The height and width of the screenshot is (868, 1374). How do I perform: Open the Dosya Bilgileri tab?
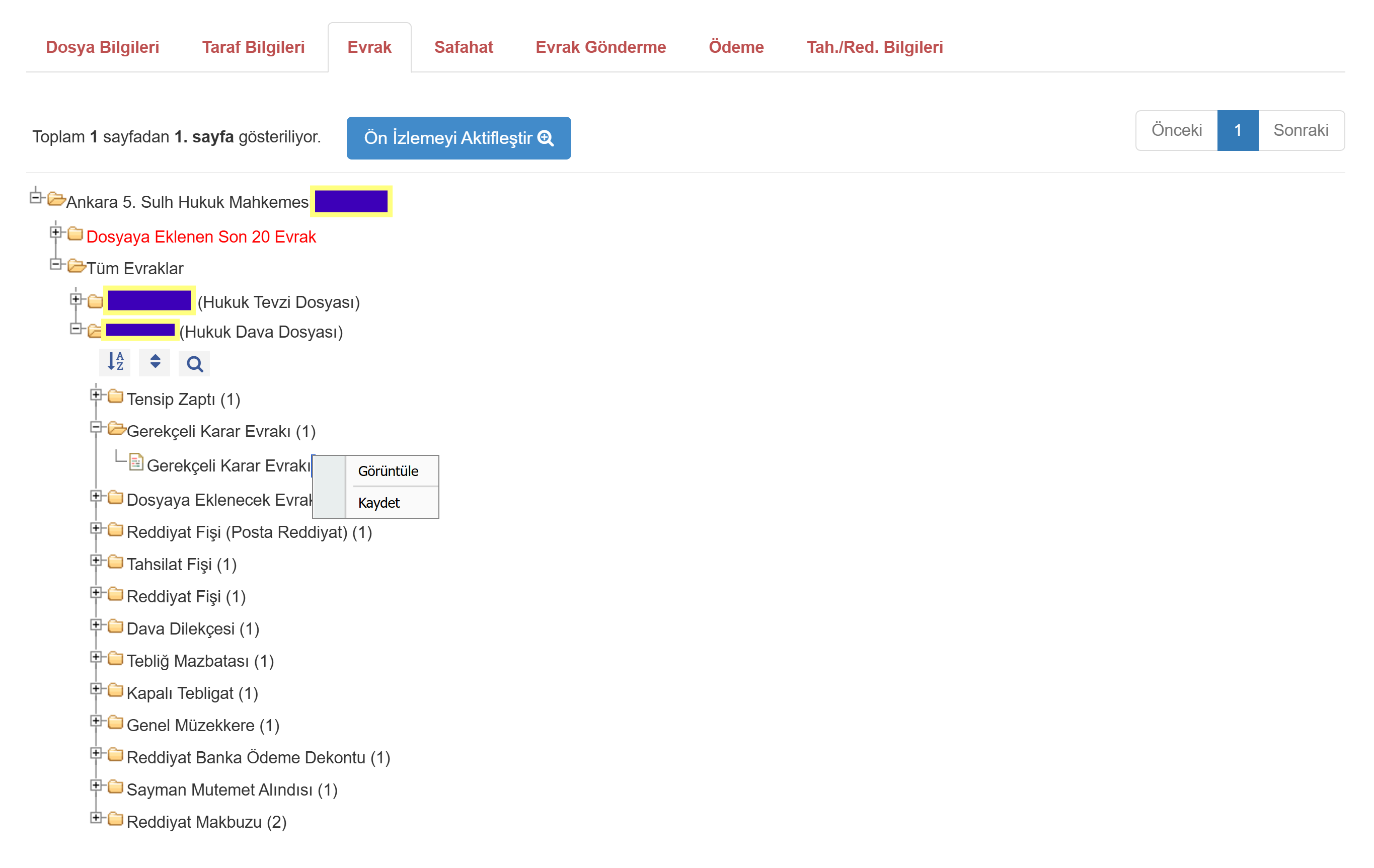point(103,47)
